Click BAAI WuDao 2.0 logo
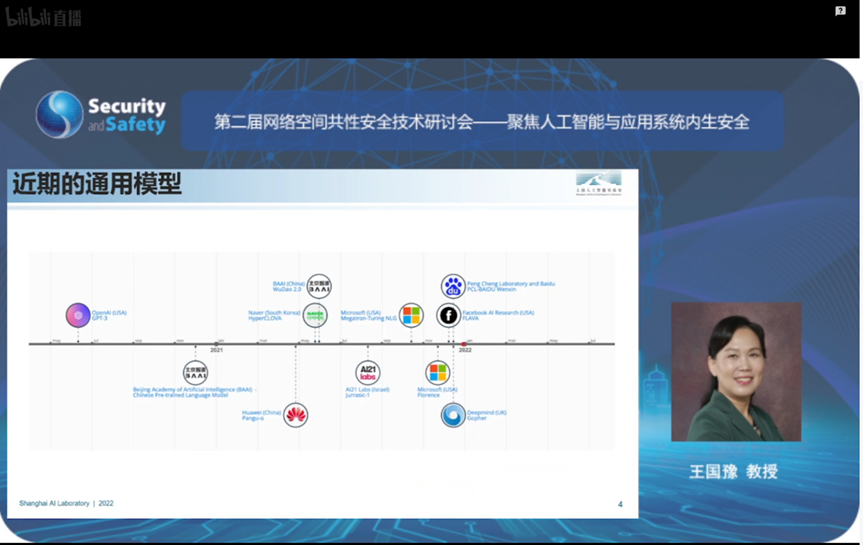863x545 pixels. tap(319, 287)
